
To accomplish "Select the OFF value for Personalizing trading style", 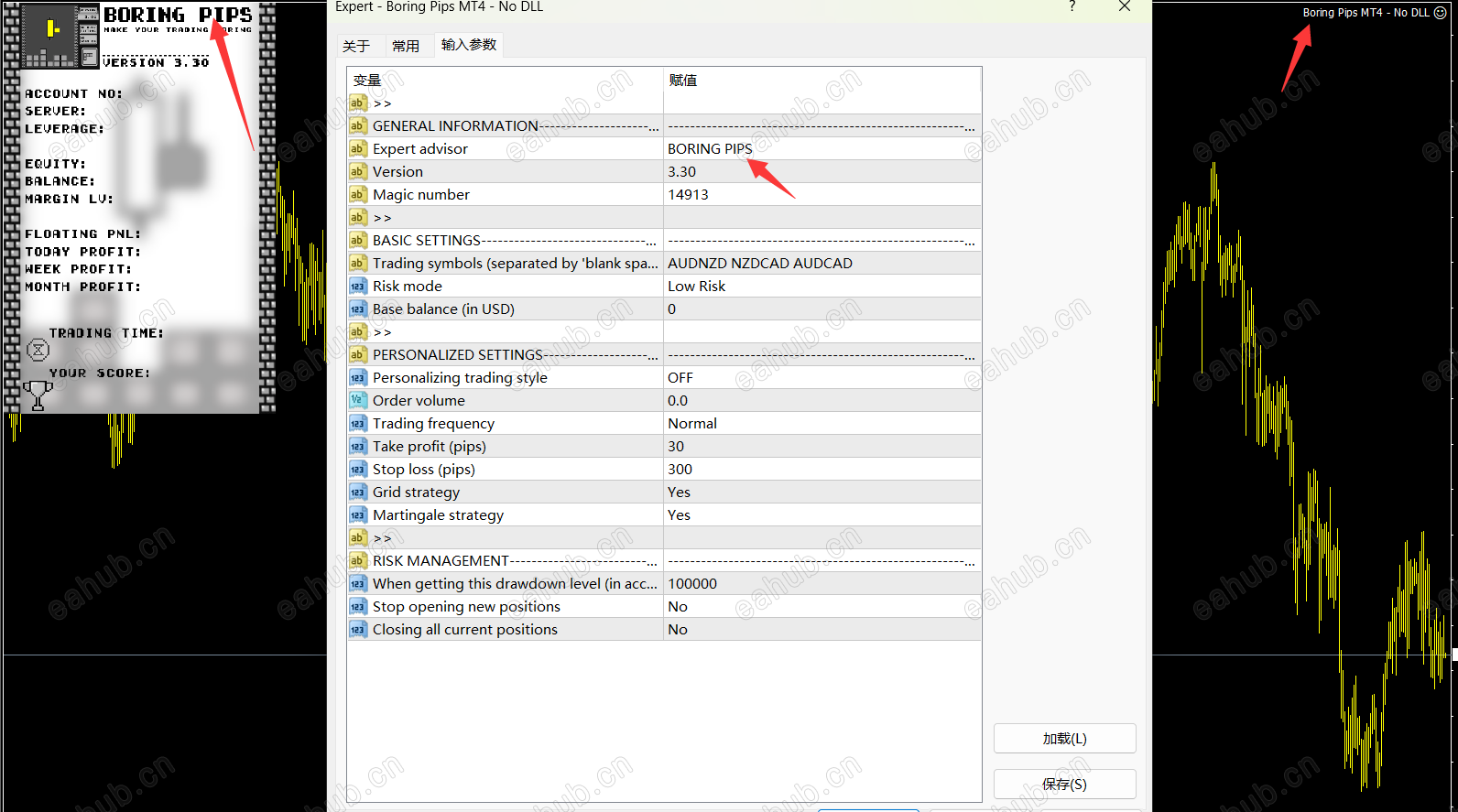I will pos(680,378).
